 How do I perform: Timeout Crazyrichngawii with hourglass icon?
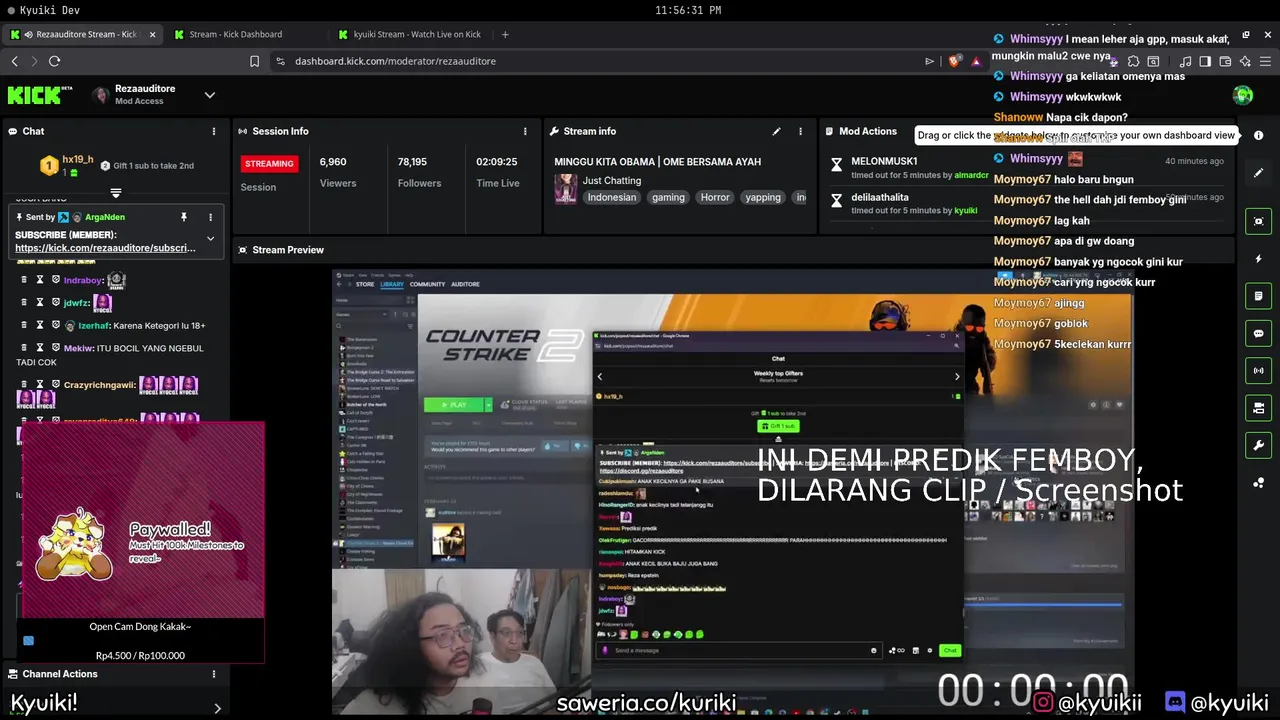tap(40, 385)
